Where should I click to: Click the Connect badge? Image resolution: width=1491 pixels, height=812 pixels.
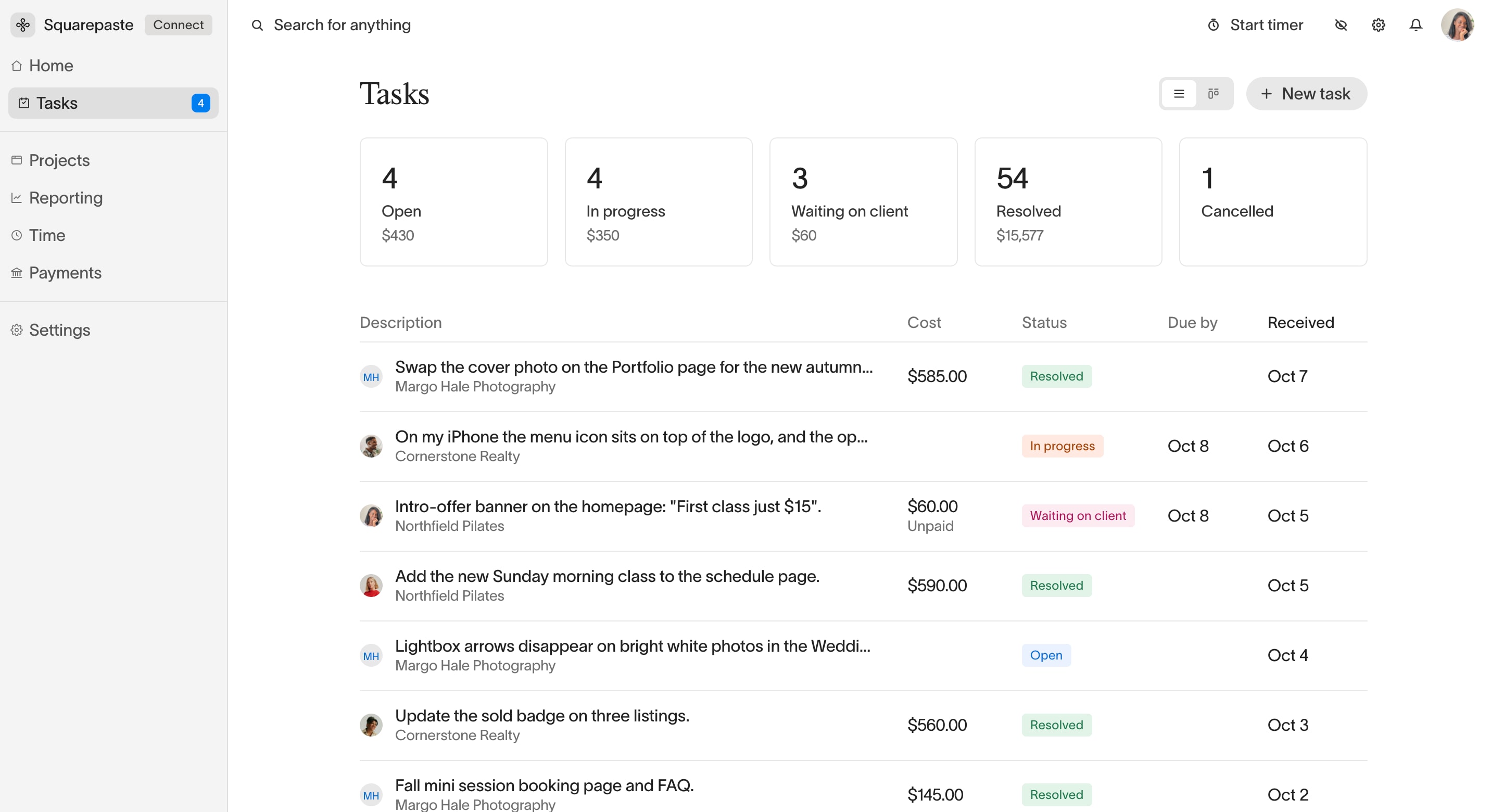[178, 25]
